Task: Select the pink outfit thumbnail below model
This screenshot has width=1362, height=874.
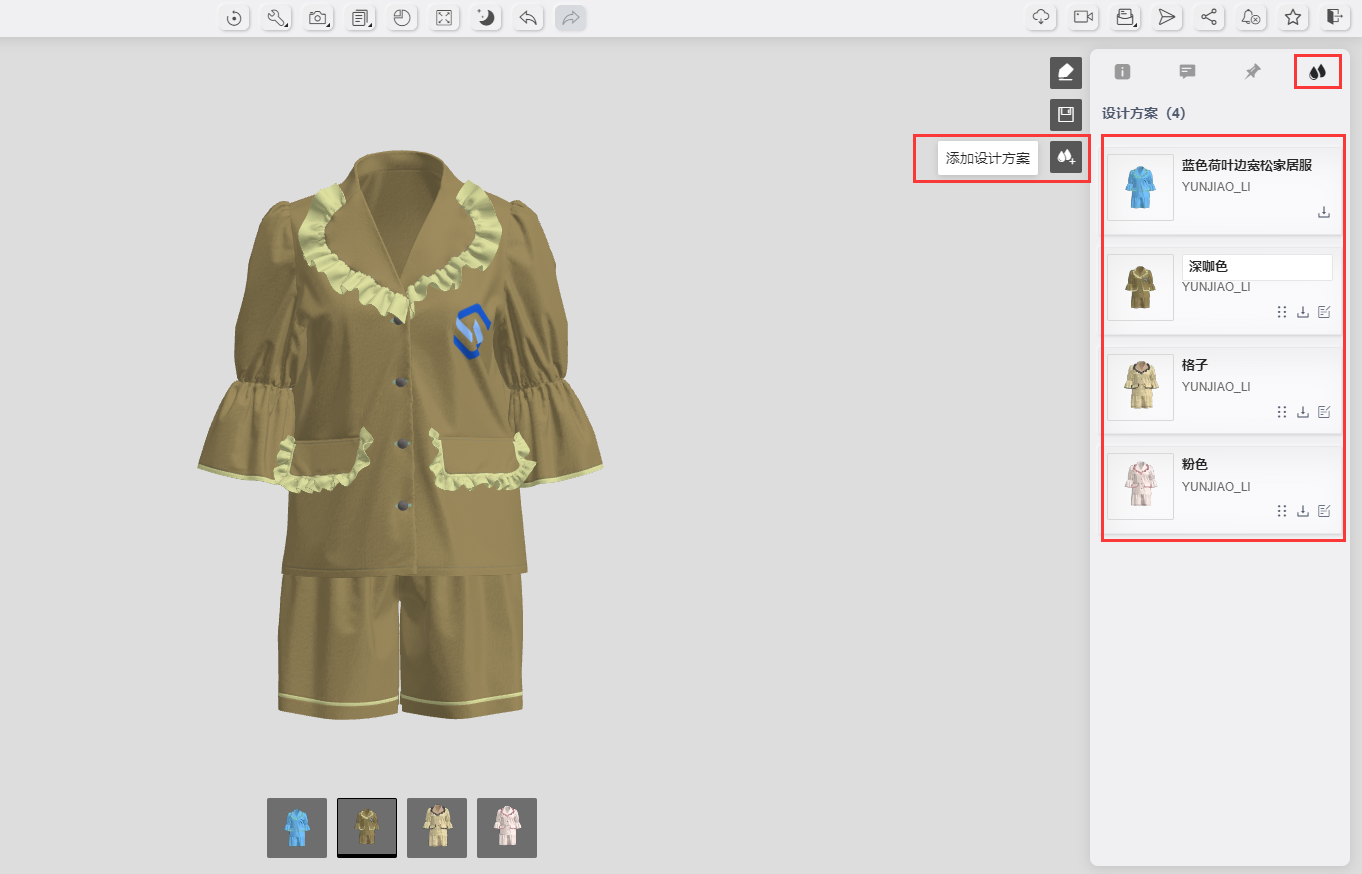Action: coord(507,828)
